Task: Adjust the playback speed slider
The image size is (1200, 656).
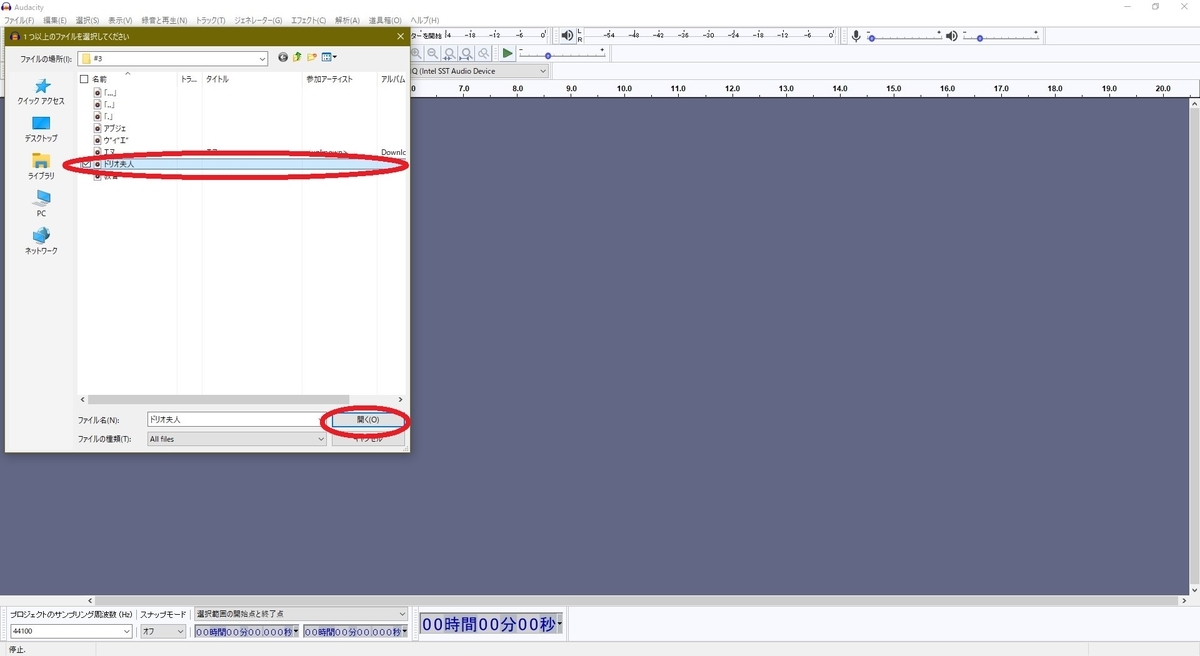Action: click(x=548, y=55)
